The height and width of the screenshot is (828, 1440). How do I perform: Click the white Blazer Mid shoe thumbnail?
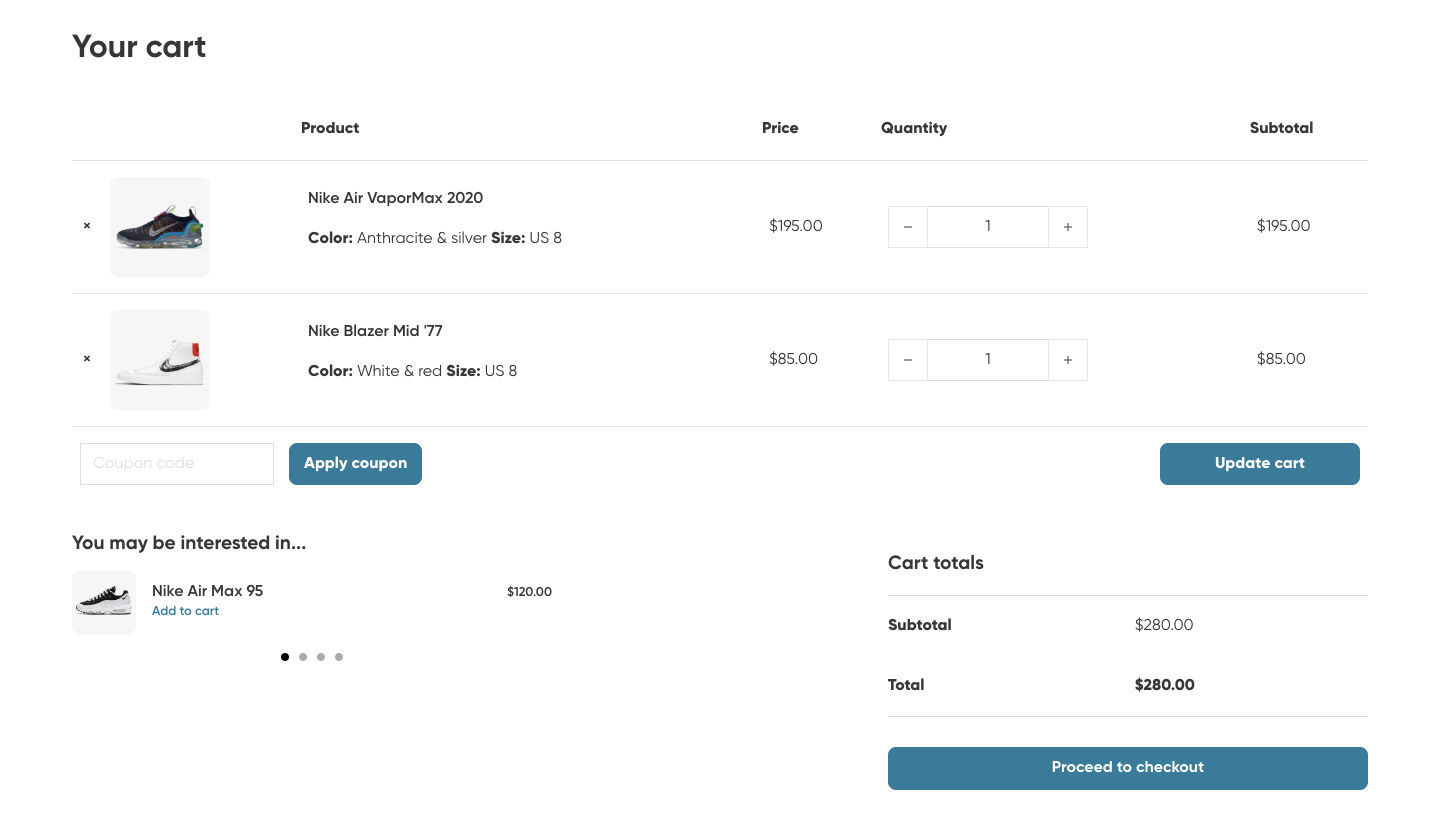click(x=160, y=360)
